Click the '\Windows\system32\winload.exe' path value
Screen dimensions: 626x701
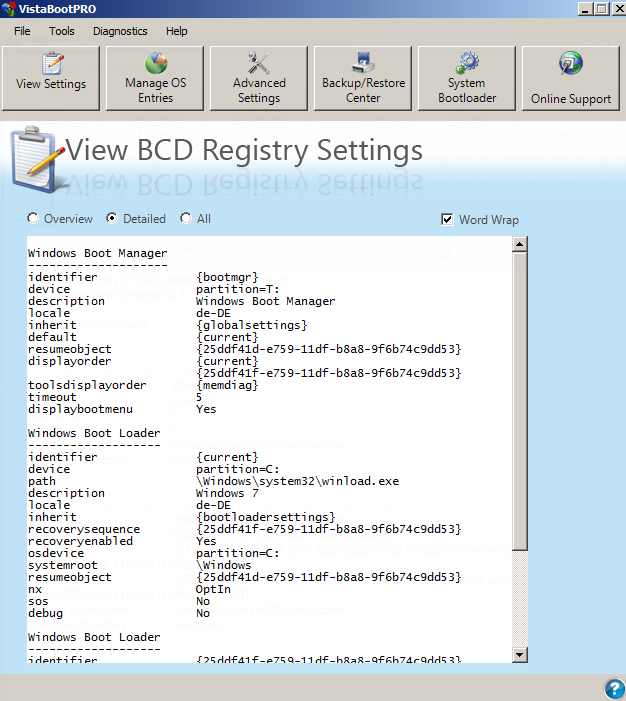click(x=297, y=481)
